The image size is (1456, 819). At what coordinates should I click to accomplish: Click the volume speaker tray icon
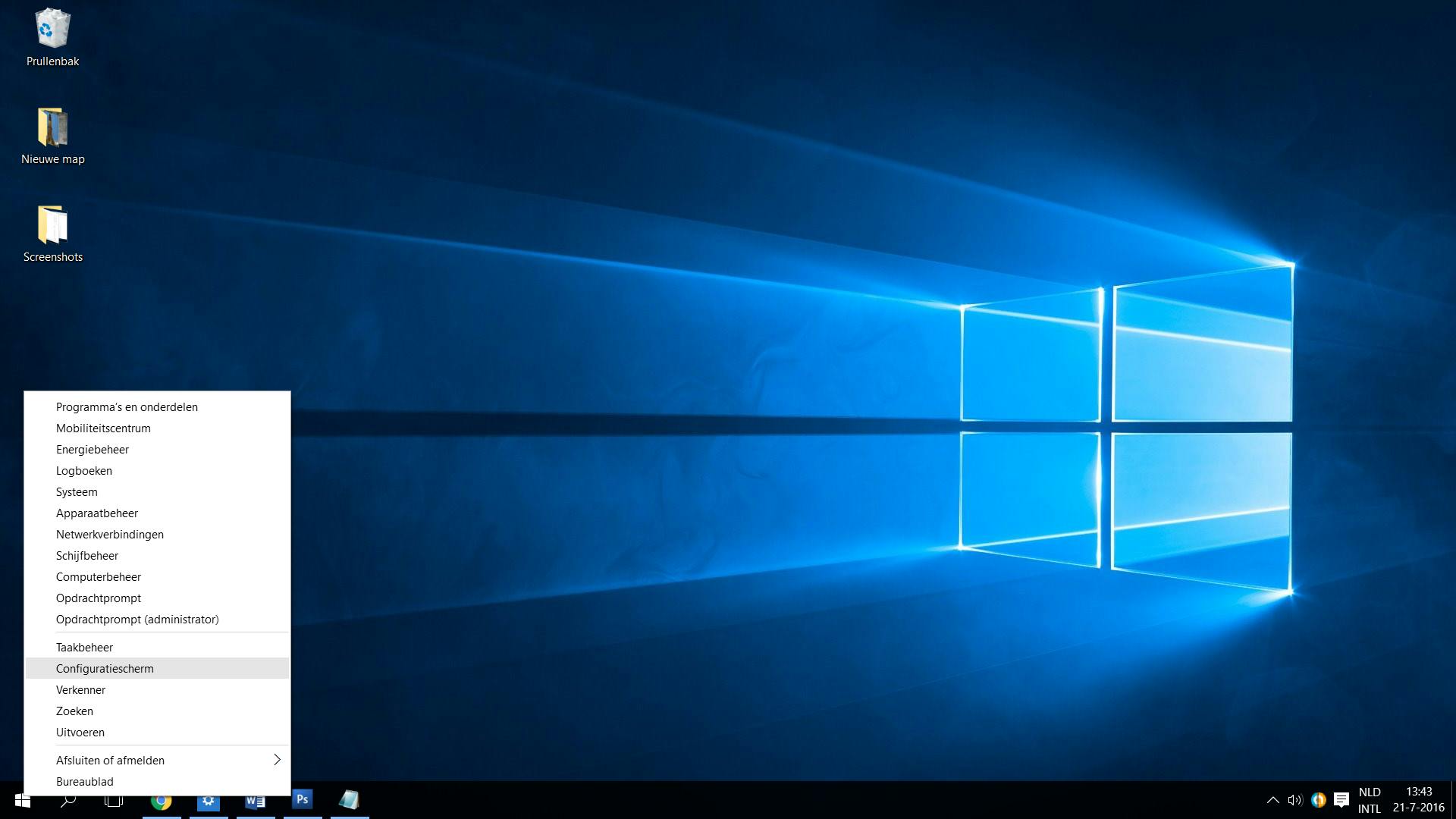1294,800
